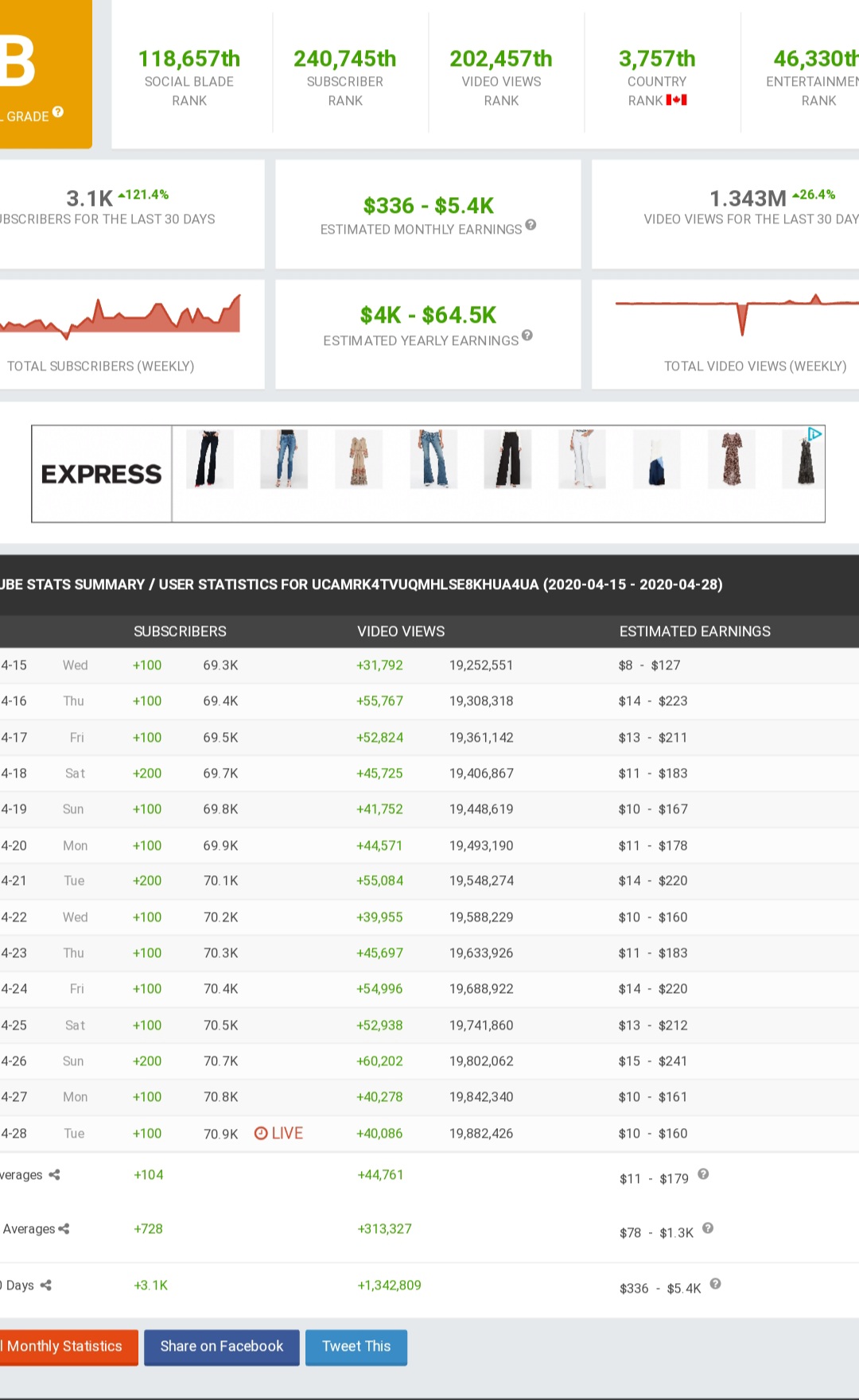Open the Total Video Views (Weekly) chart
The image size is (859, 1400).
coord(737,315)
